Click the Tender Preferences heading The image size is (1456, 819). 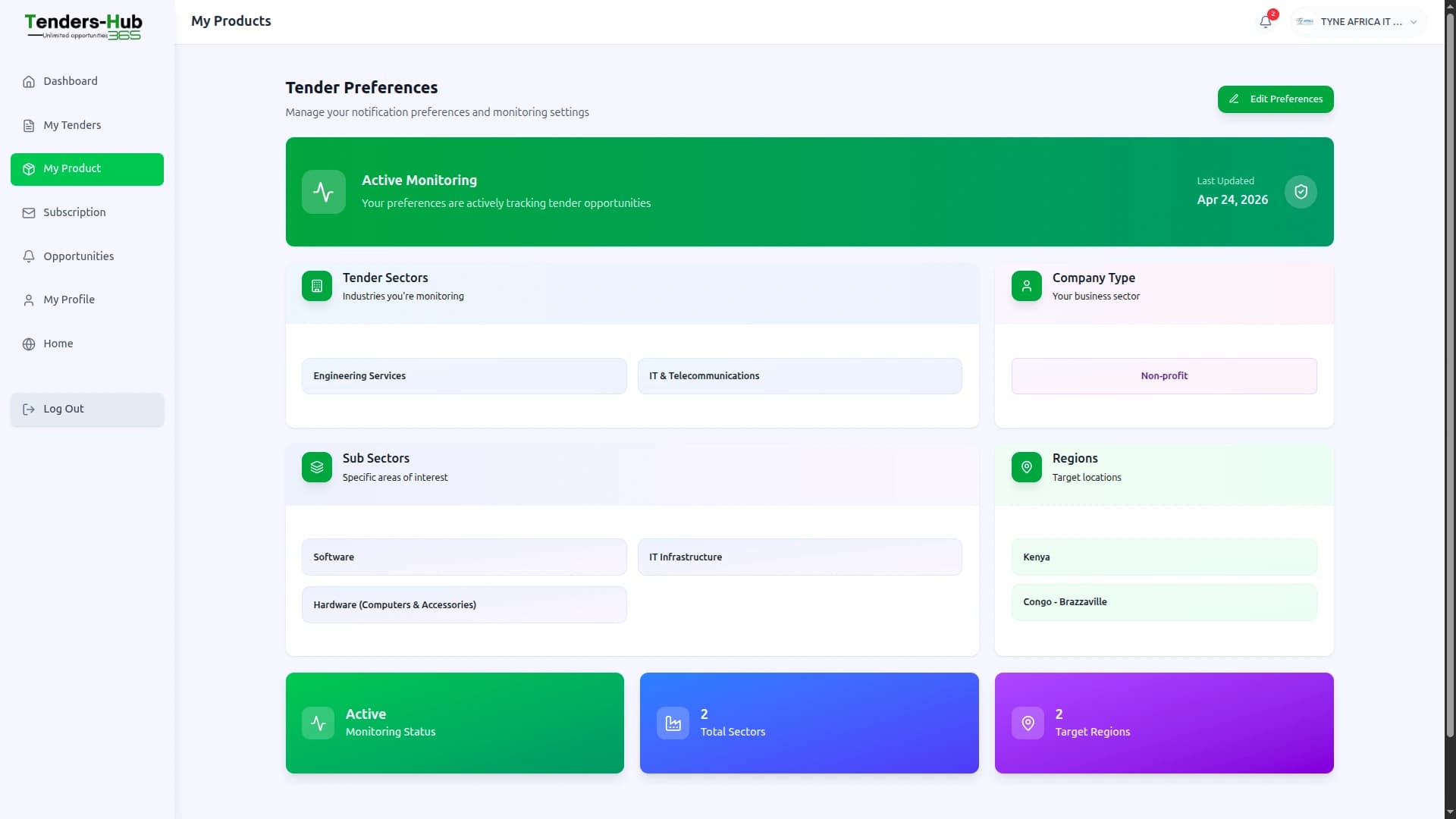(362, 88)
